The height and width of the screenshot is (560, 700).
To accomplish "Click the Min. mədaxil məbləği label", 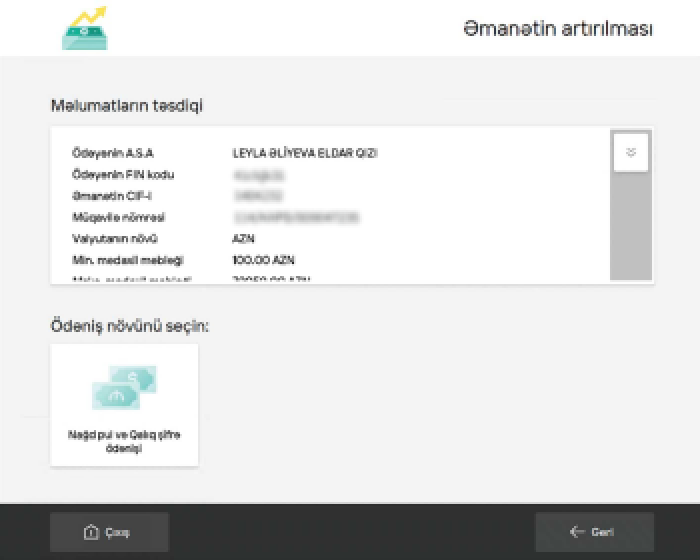I will pyautogui.click(x=128, y=260).
